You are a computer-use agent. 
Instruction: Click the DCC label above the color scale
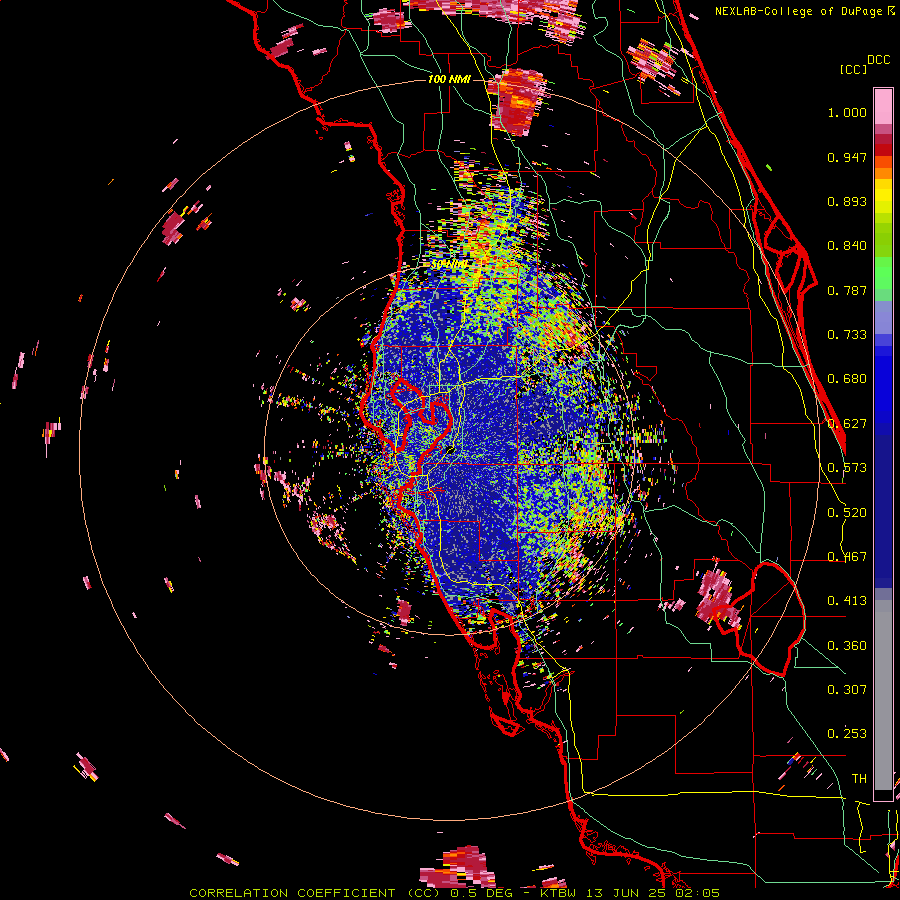(x=878, y=60)
